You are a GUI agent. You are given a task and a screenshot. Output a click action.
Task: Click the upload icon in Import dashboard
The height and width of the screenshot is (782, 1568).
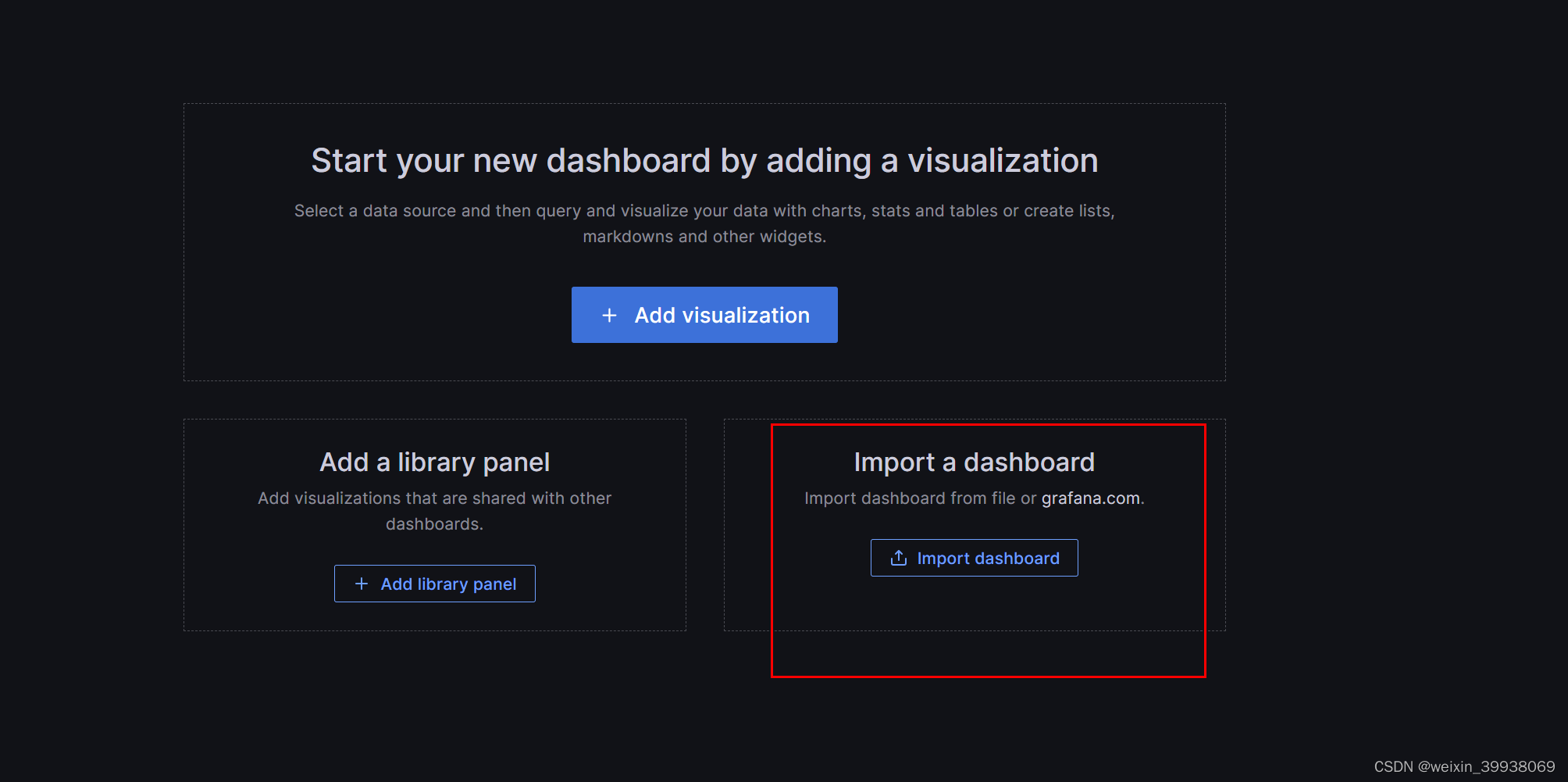click(x=899, y=558)
